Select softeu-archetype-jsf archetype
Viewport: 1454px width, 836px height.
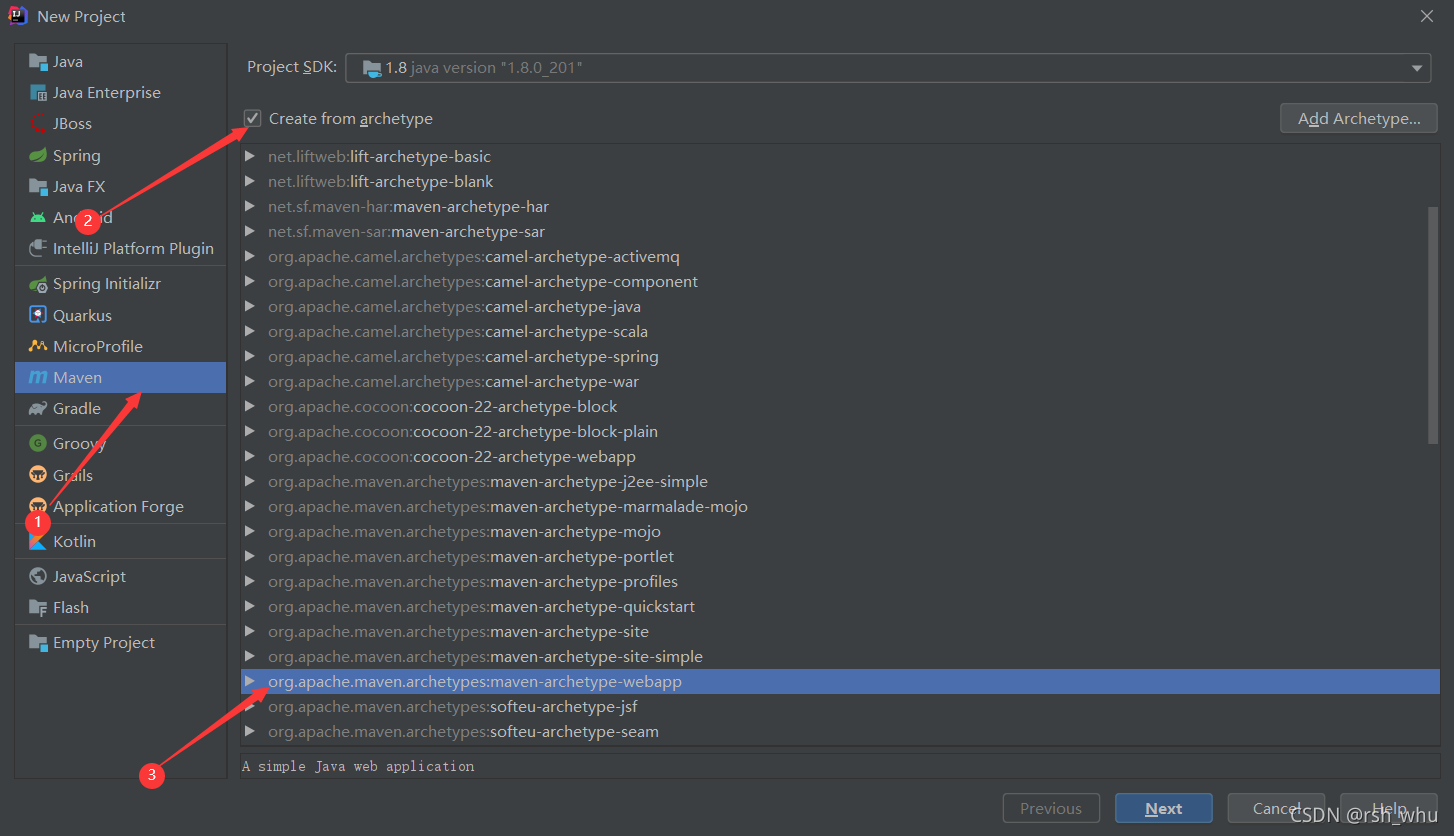pyautogui.click(x=840, y=706)
